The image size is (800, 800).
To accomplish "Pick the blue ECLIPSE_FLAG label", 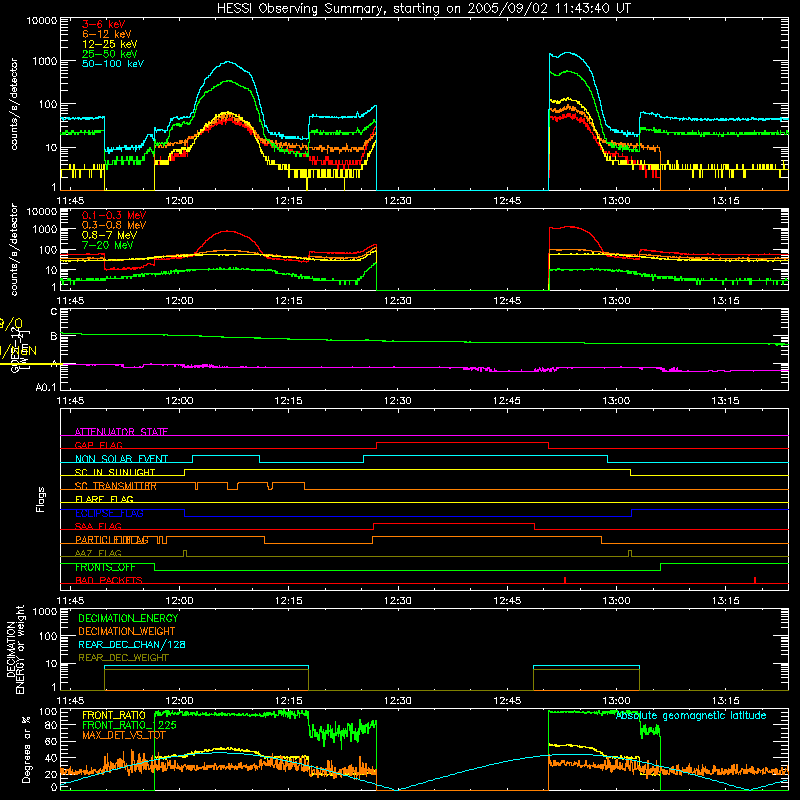I will (109, 513).
